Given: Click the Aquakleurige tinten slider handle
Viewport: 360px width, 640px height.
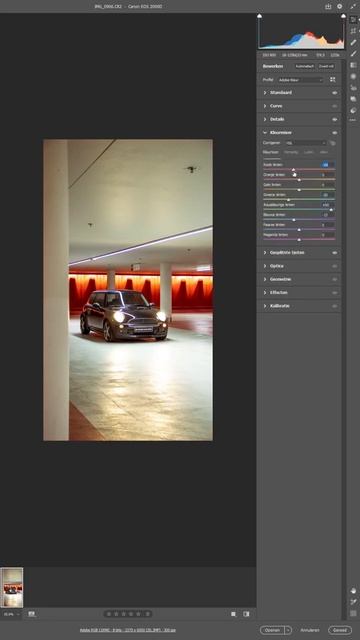Looking at the screenshot, I should (331, 209).
